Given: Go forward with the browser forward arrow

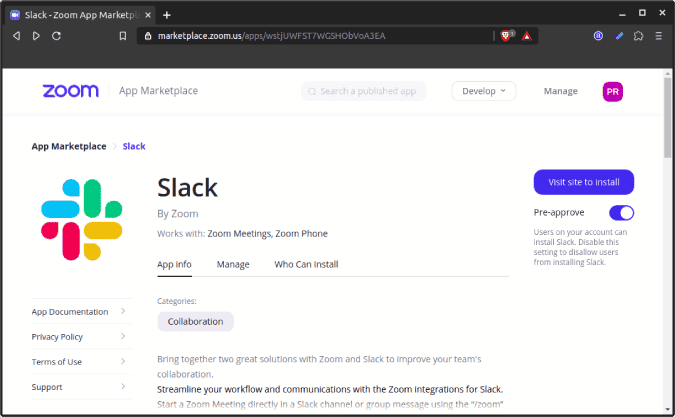Looking at the screenshot, I should pos(36,36).
